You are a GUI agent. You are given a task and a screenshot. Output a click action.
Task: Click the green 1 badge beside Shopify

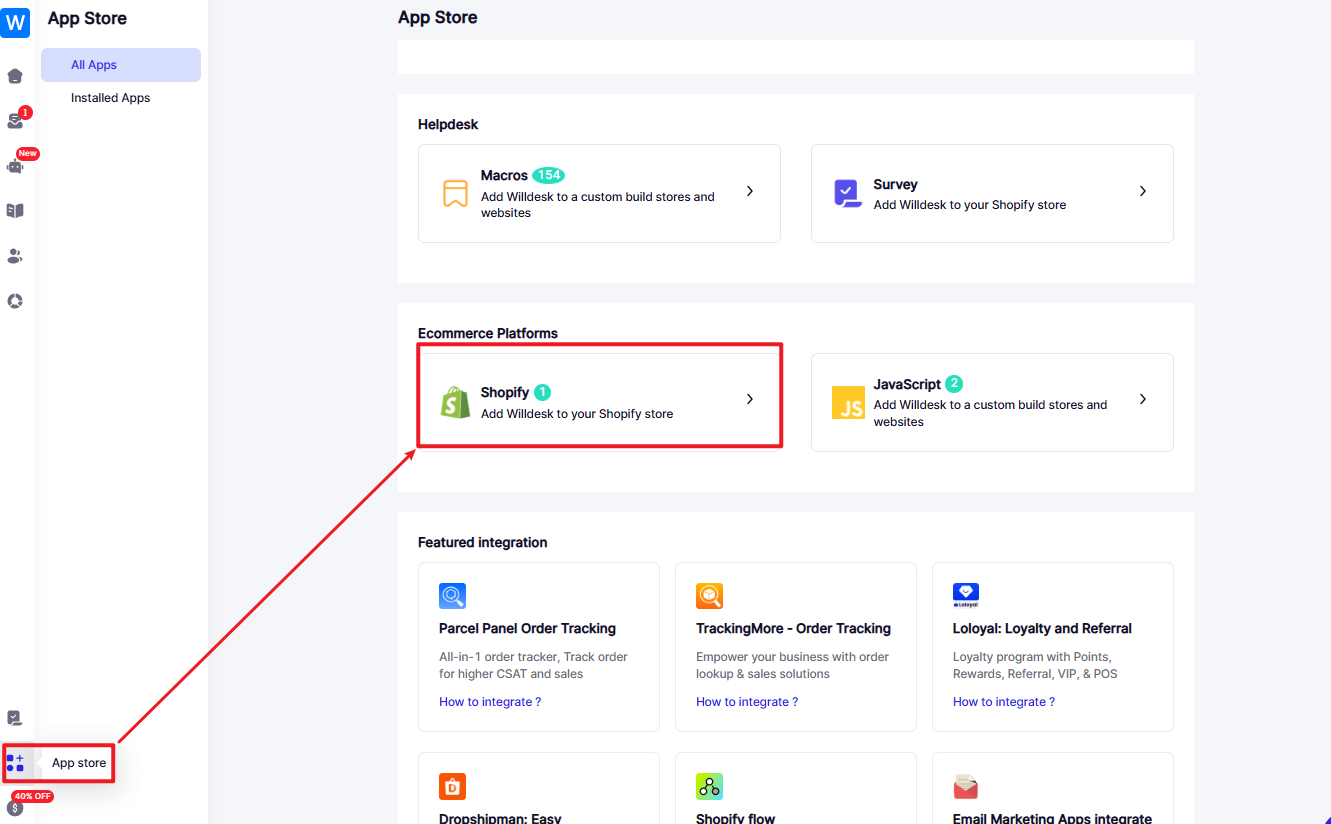pos(542,392)
